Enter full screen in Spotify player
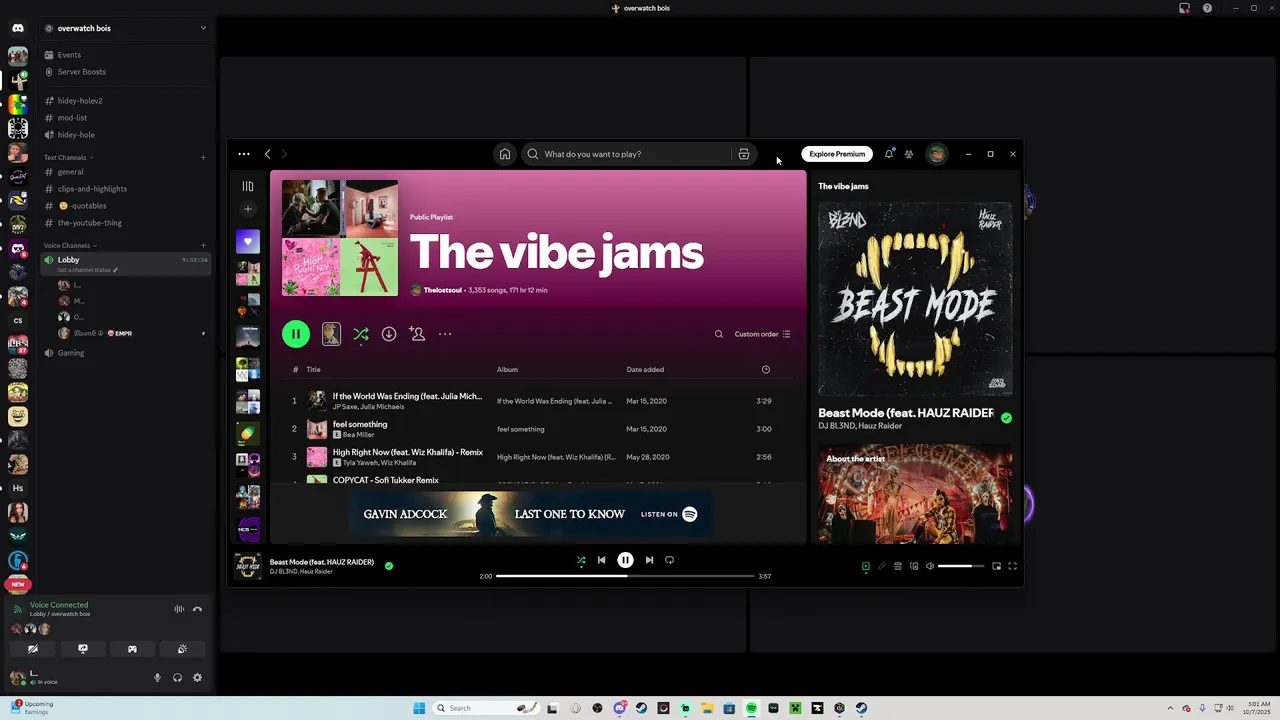The image size is (1280, 720). (x=1012, y=566)
